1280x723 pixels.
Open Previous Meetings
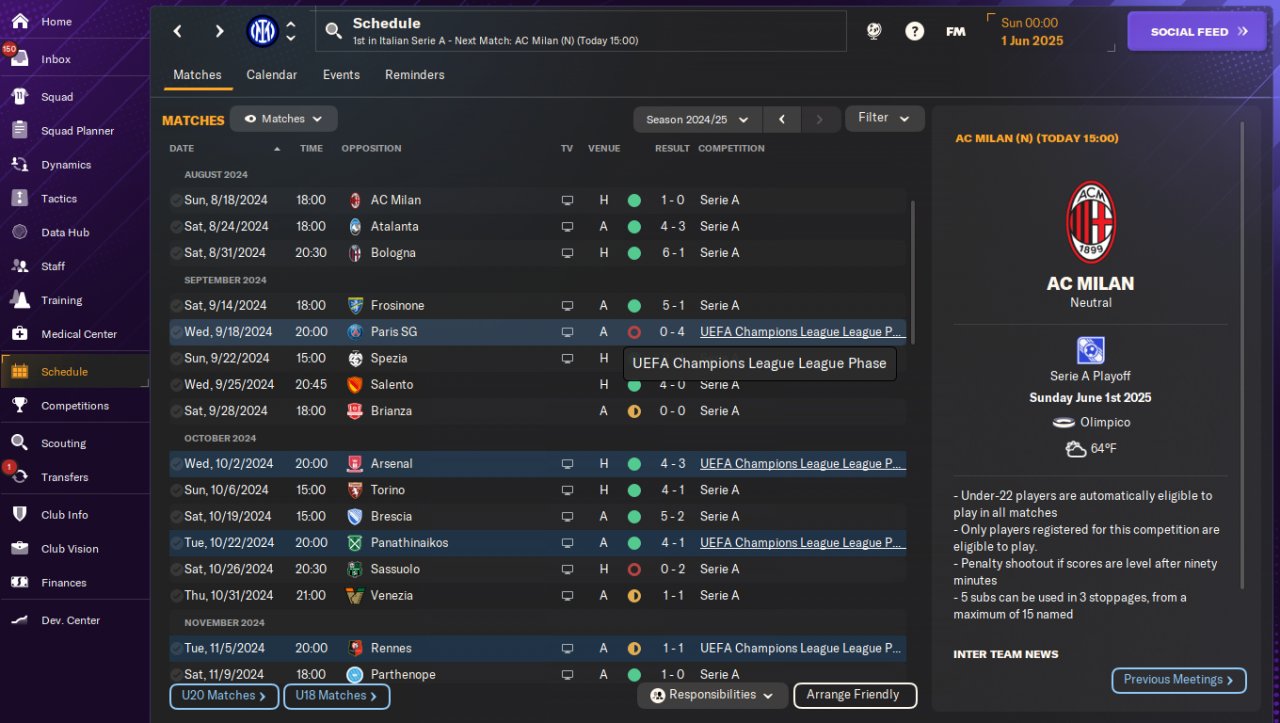[x=1178, y=680]
